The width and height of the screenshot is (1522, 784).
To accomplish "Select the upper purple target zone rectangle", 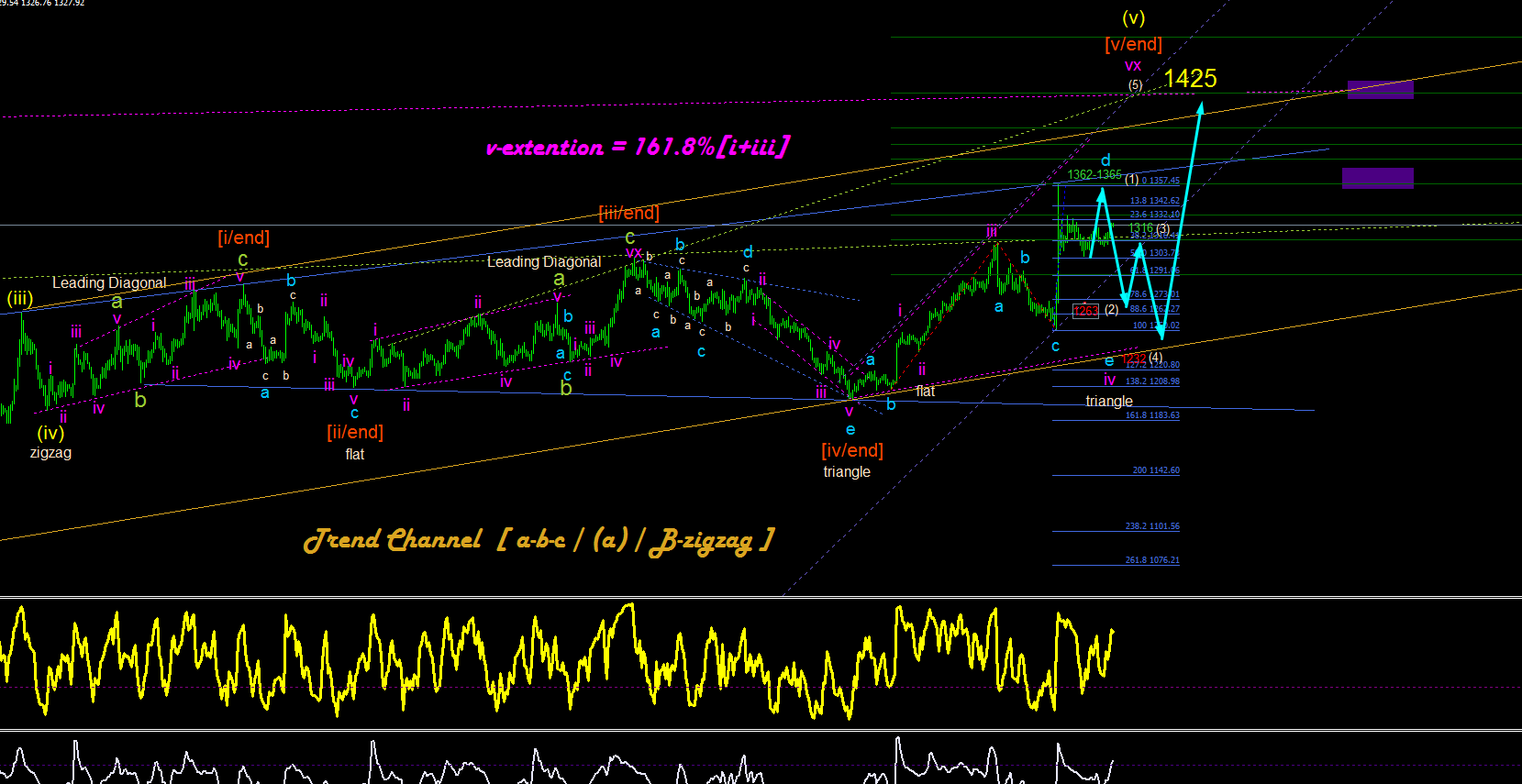I will point(1381,89).
